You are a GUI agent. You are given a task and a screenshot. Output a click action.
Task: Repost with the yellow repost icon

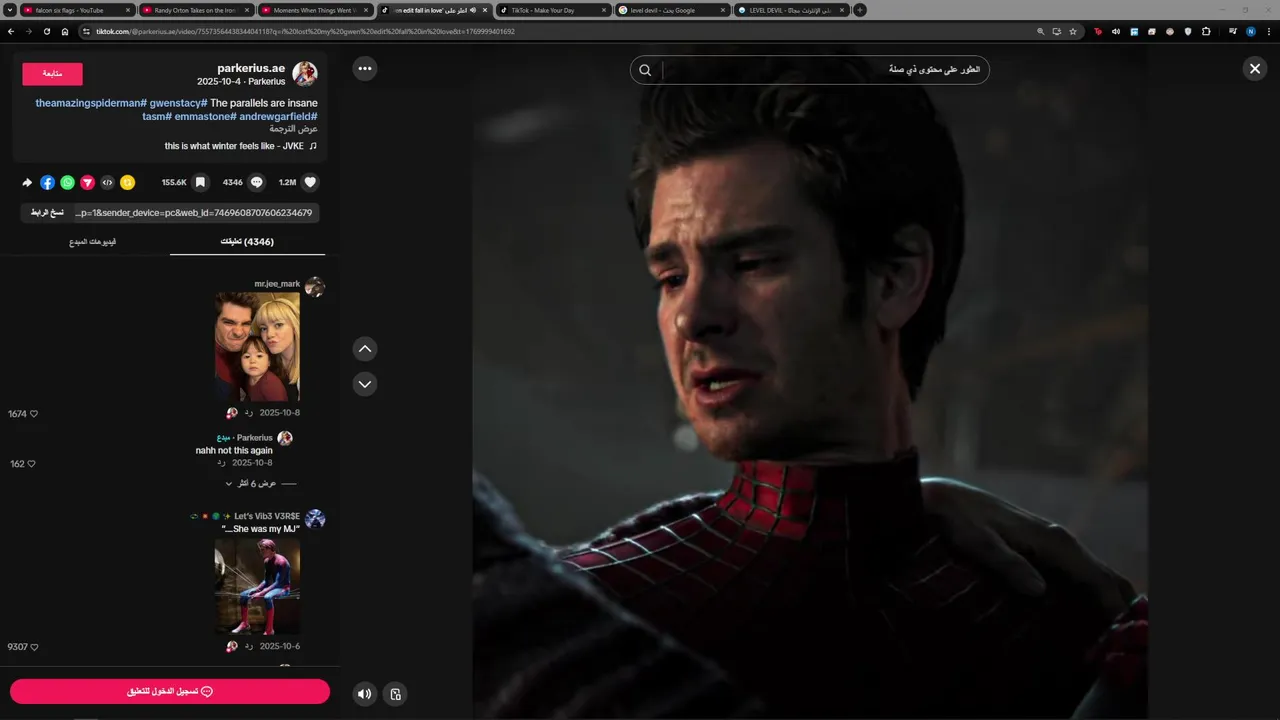(x=127, y=182)
